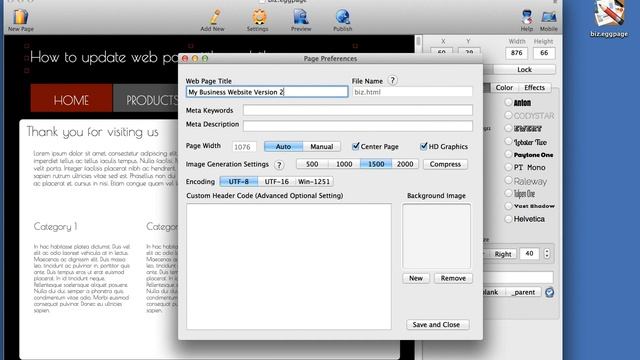Choose 1000 image generation size
Screen dimensions: 640x360
pos(344,164)
